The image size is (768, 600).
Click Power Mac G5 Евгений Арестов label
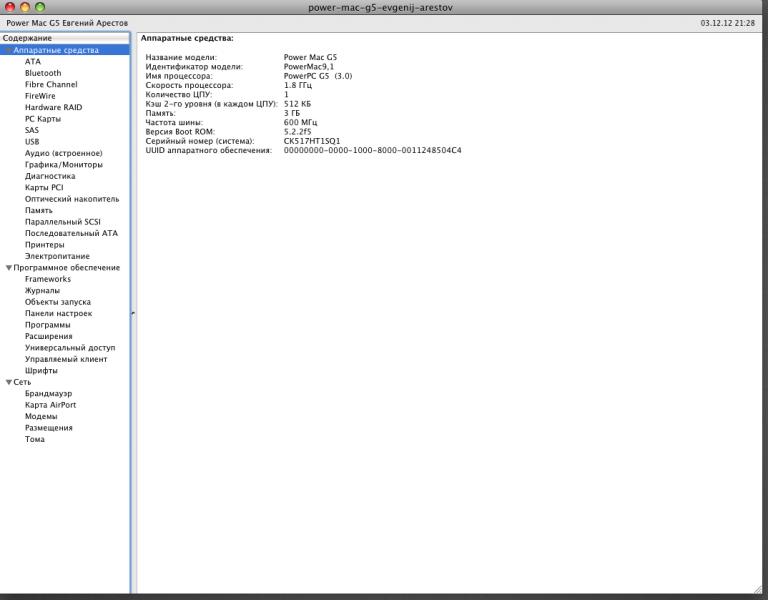point(67,23)
